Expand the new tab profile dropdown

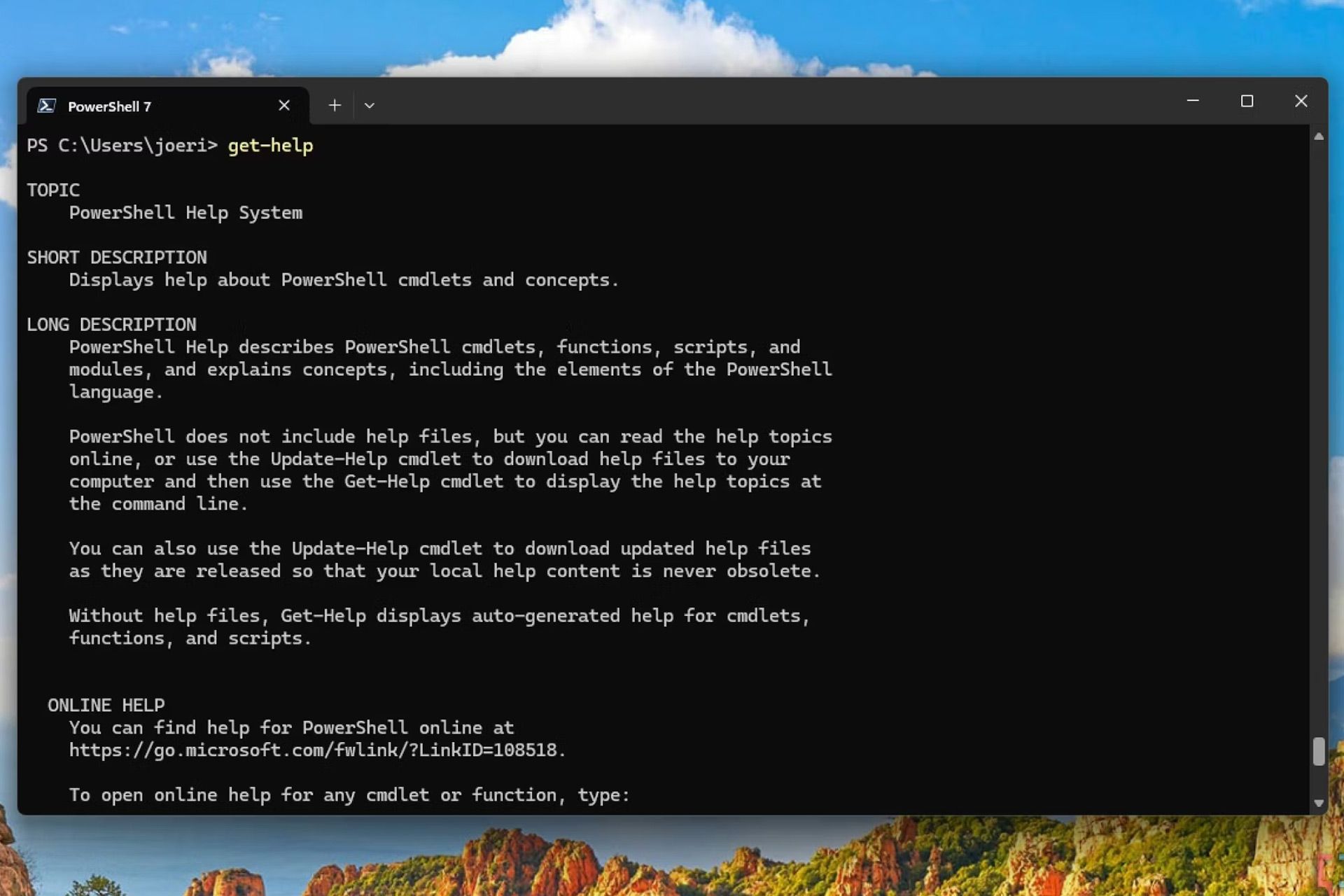(x=370, y=106)
